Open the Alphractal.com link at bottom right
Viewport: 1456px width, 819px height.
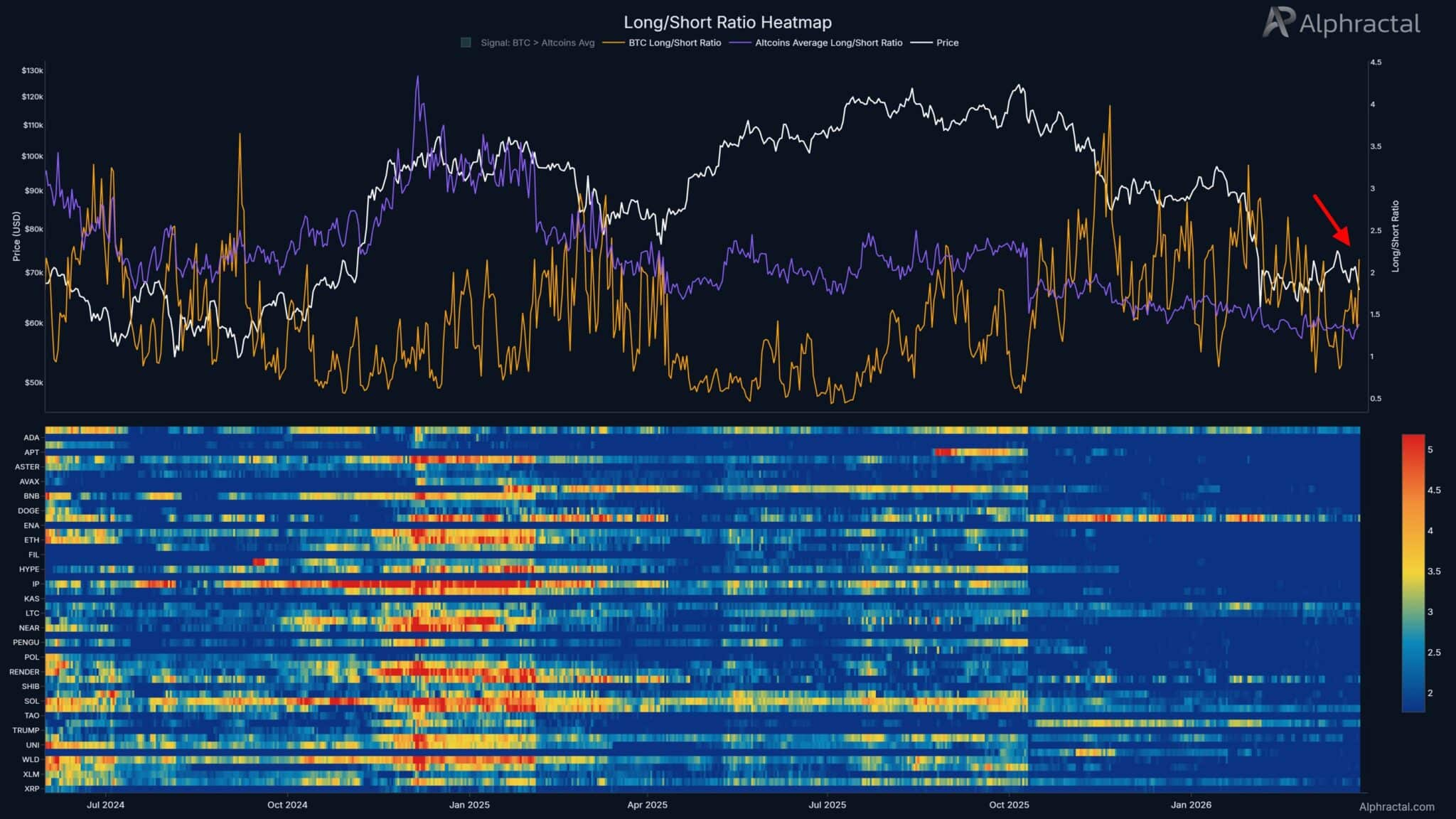click(1396, 806)
